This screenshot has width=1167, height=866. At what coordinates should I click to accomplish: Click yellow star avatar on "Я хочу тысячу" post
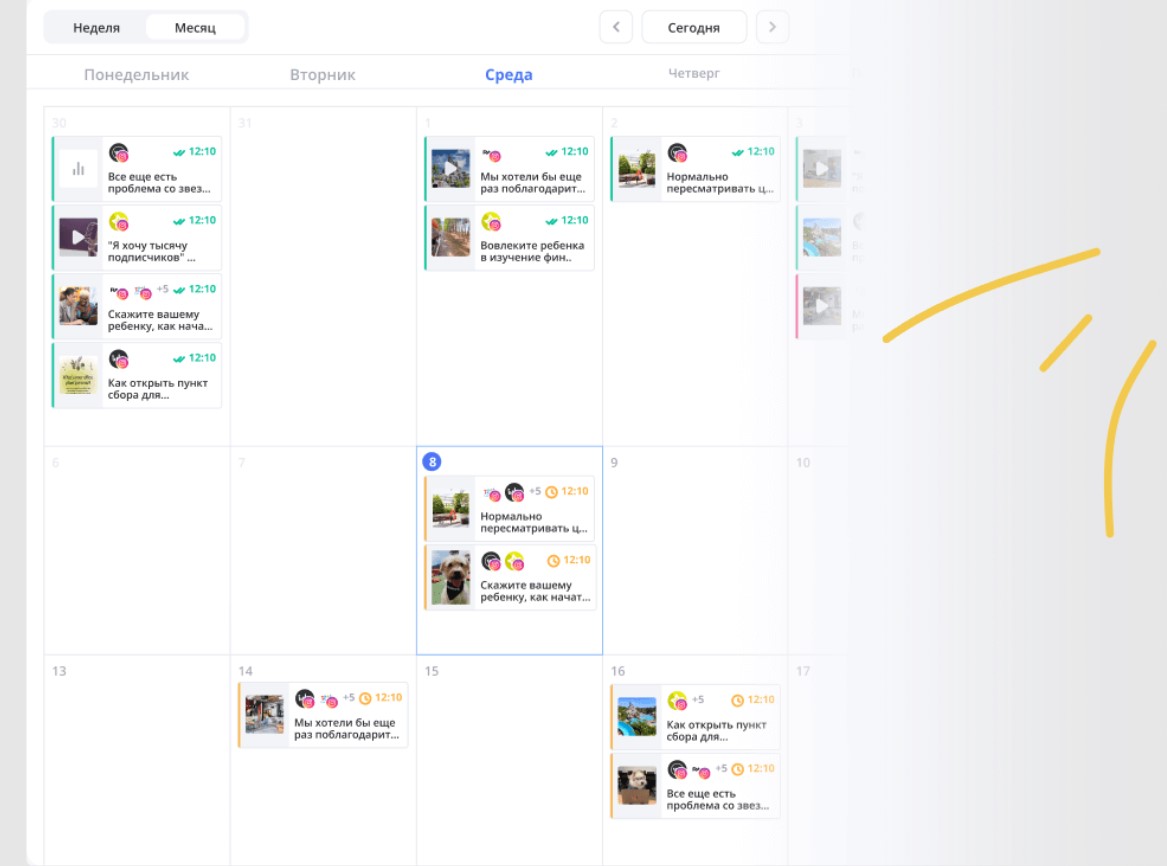[118, 222]
